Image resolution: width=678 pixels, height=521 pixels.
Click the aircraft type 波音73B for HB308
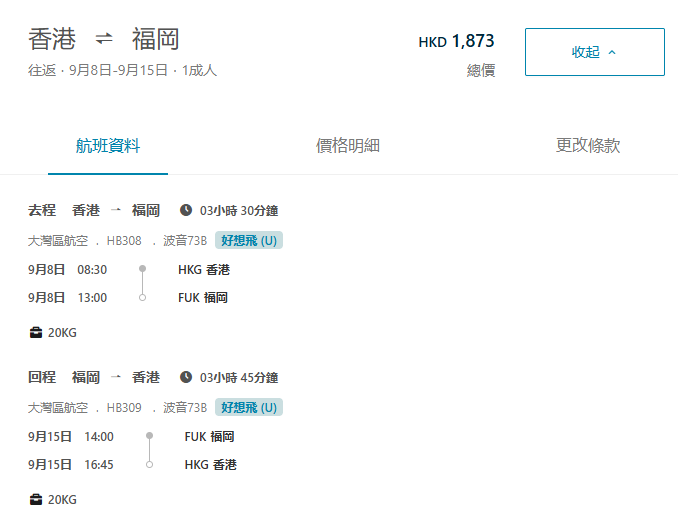pyautogui.click(x=185, y=241)
